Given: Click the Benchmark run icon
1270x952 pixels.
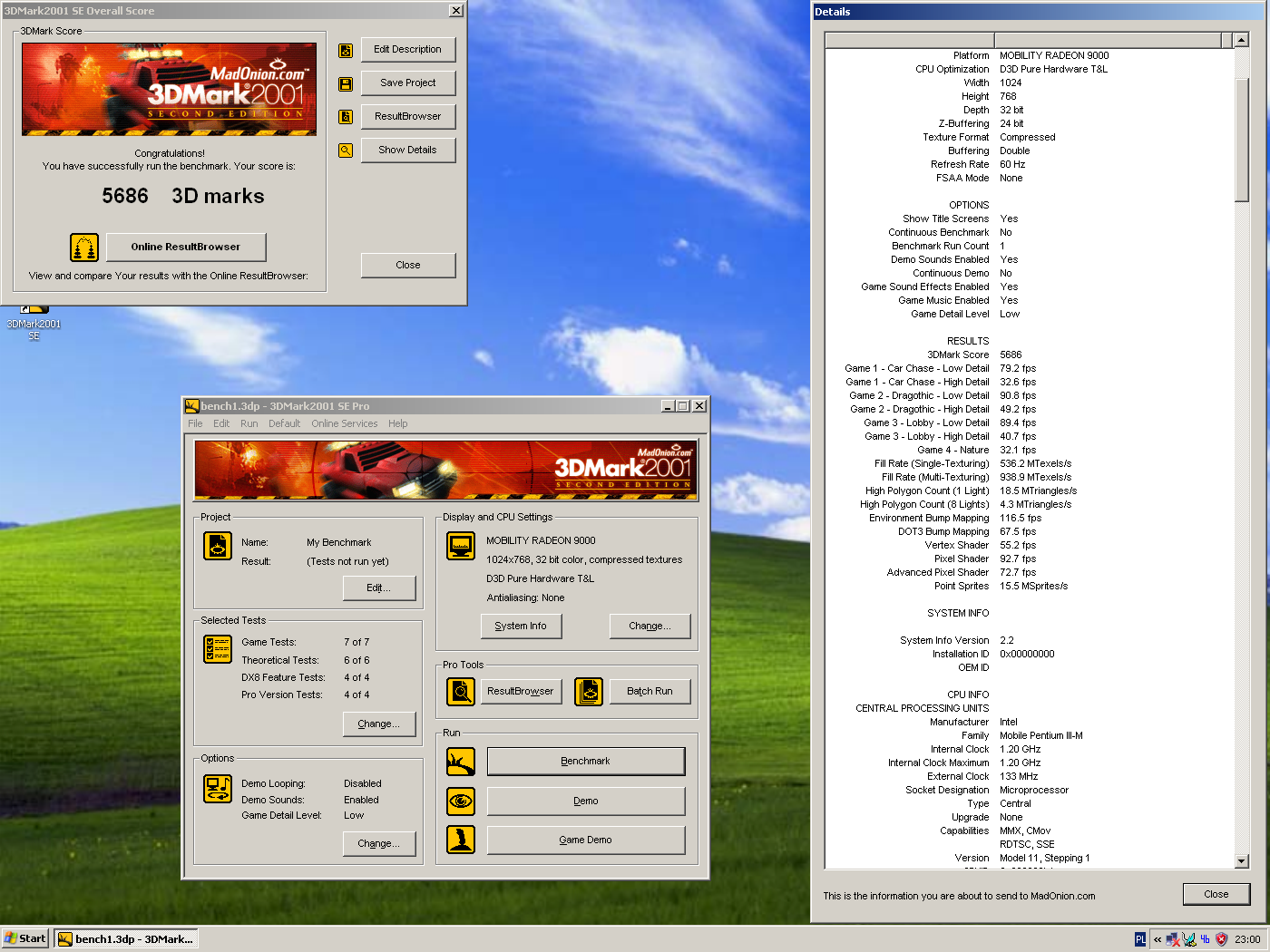Looking at the screenshot, I should (461, 762).
